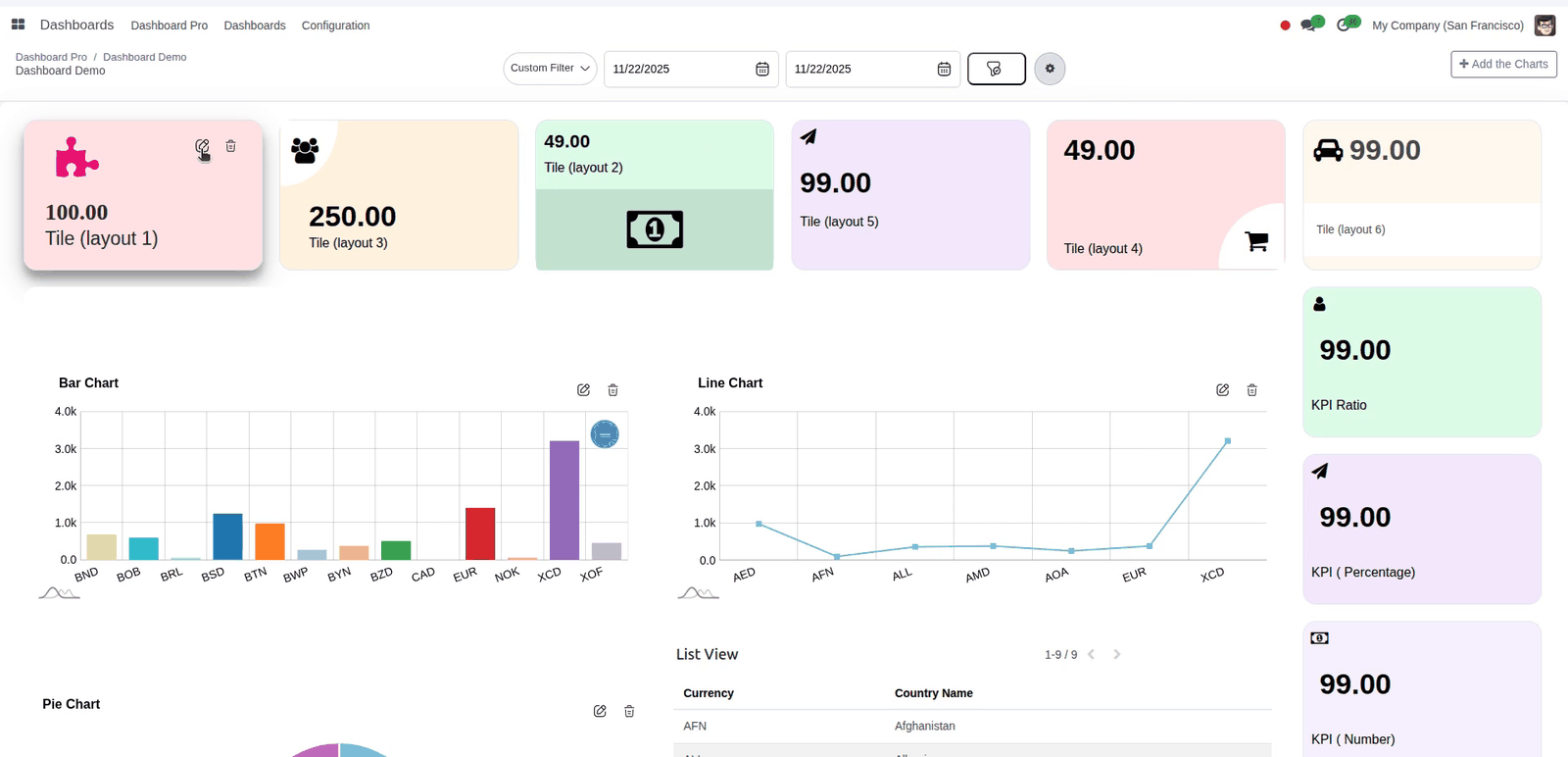1568x757 pixels.
Task: Open the Configuration menu
Action: coord(335,25)
